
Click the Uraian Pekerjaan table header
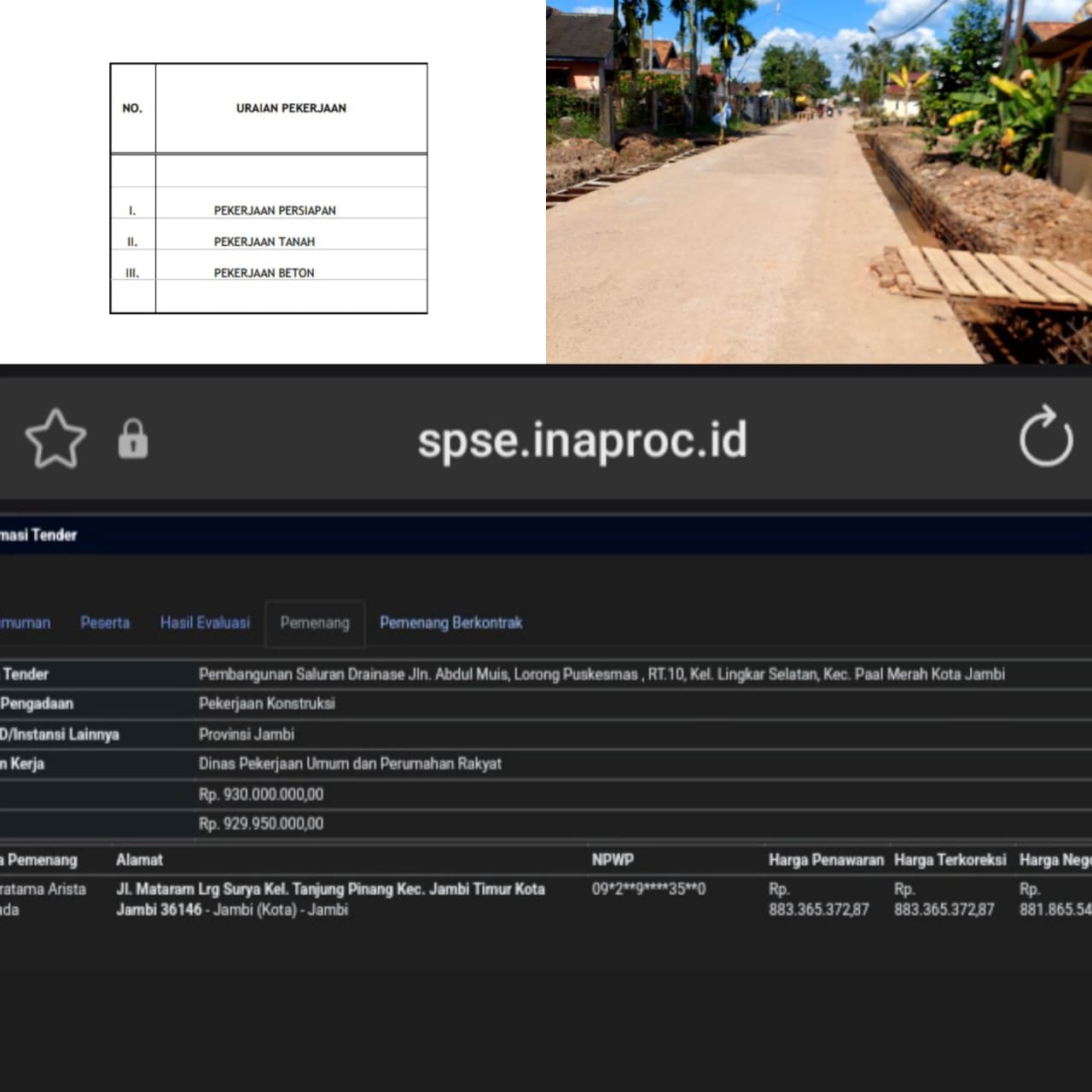291,108
